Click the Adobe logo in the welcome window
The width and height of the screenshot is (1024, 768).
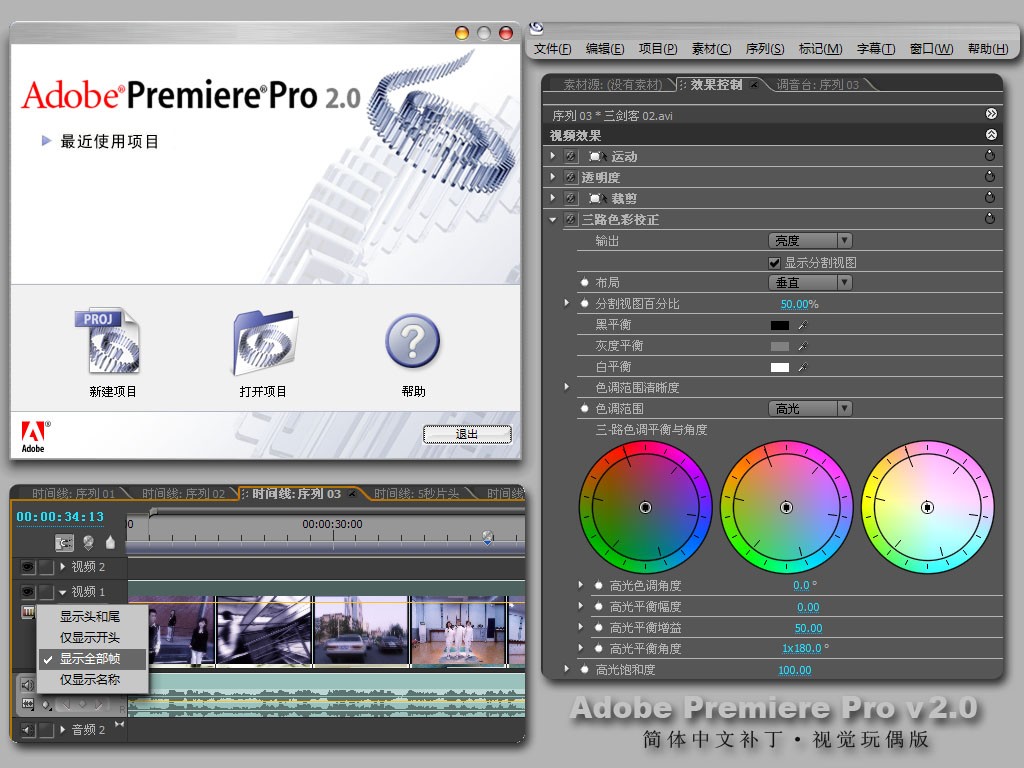34,437
